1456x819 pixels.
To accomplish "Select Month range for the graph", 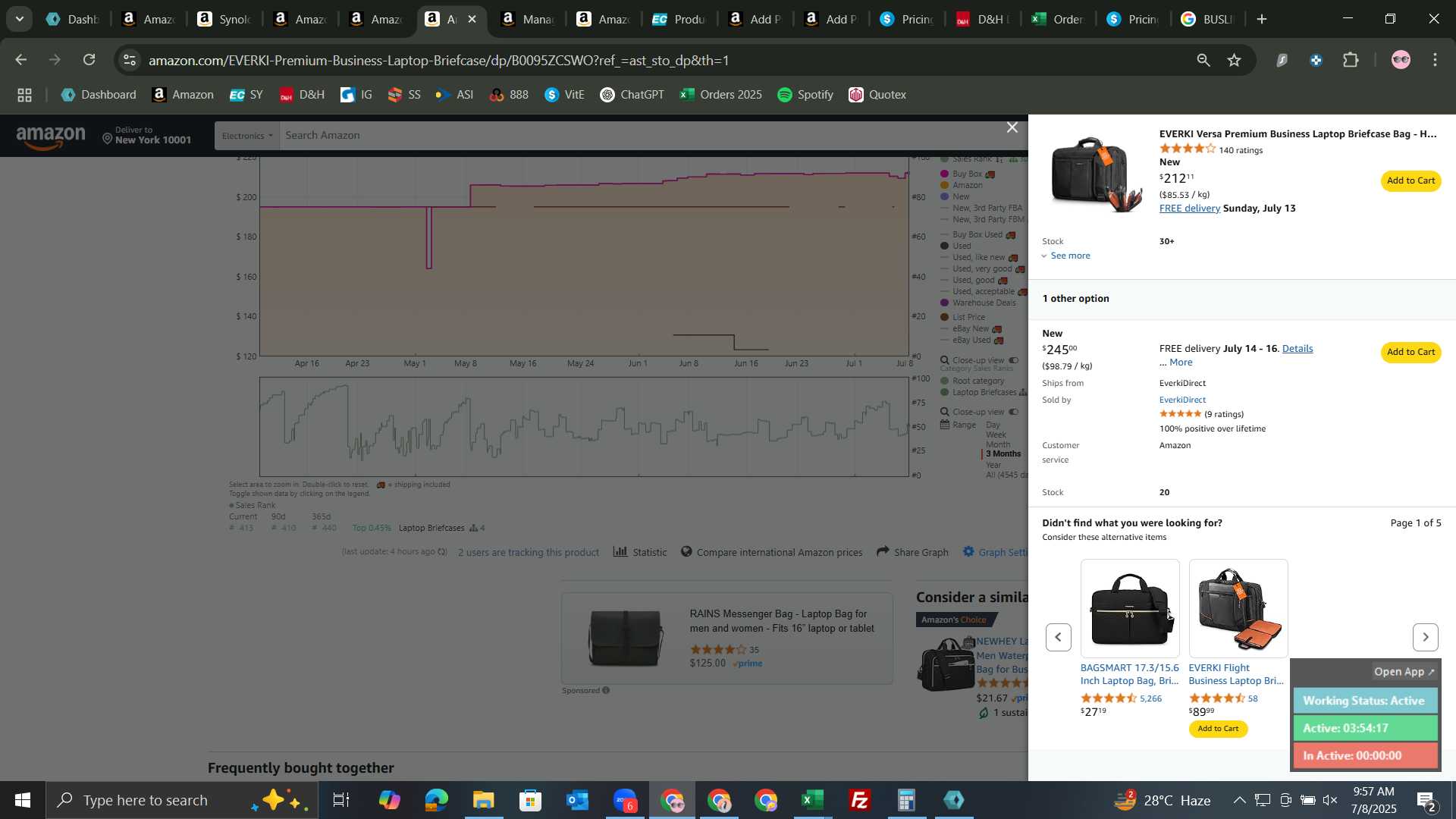I will point(998,444).
